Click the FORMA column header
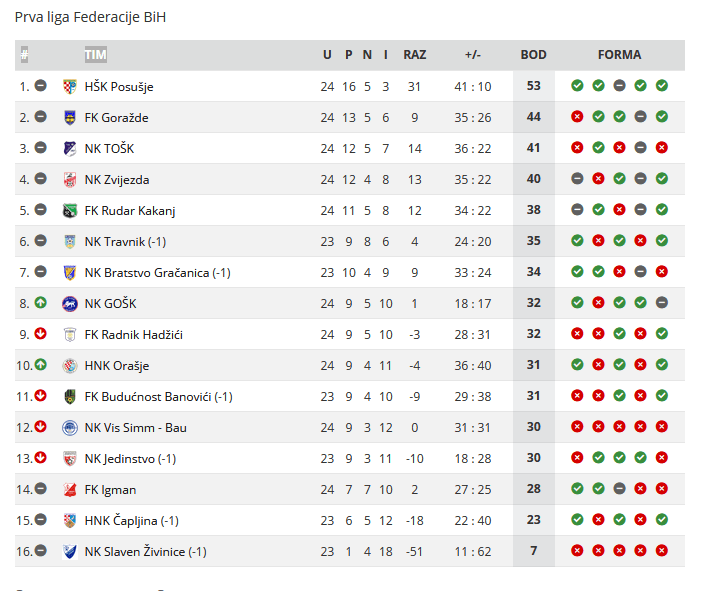 point(620,54)
